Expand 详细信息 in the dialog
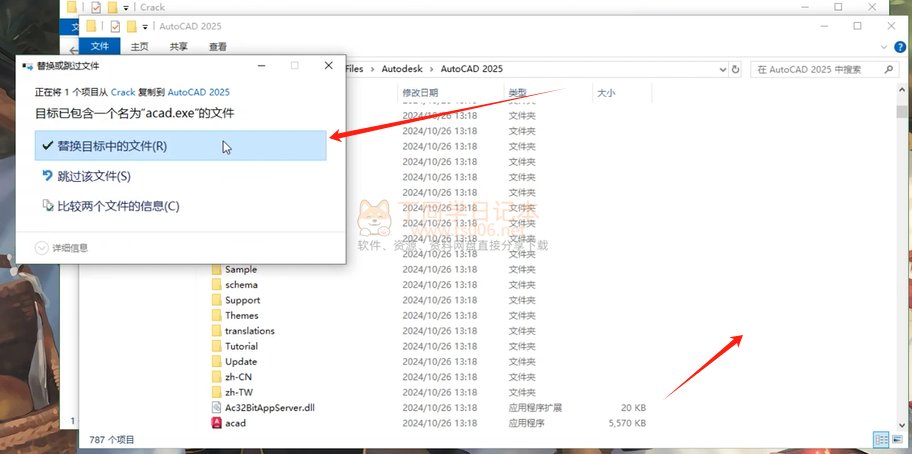This screenshot has width=912, height=454. 62,248
